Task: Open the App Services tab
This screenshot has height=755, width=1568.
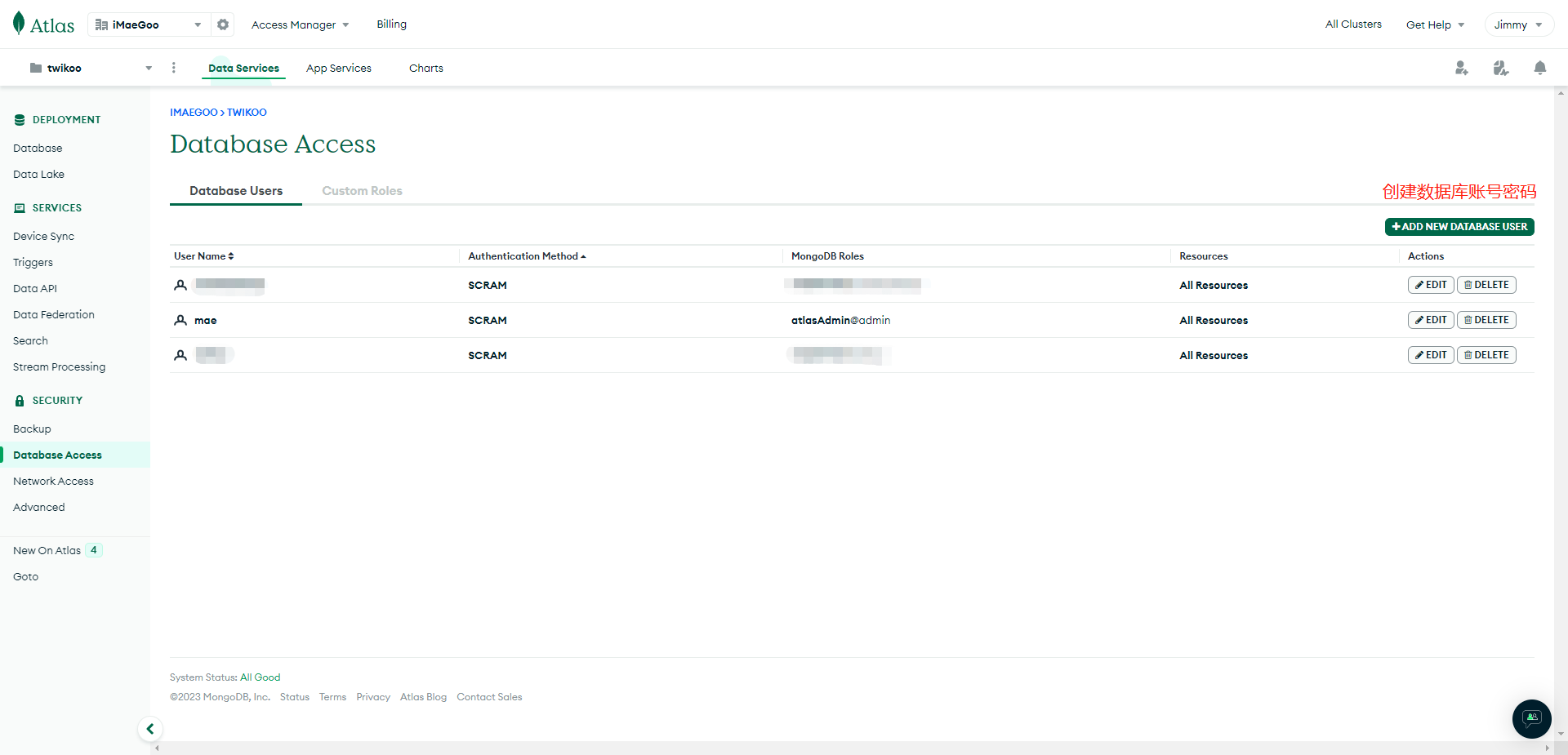Action: [338, 68]
